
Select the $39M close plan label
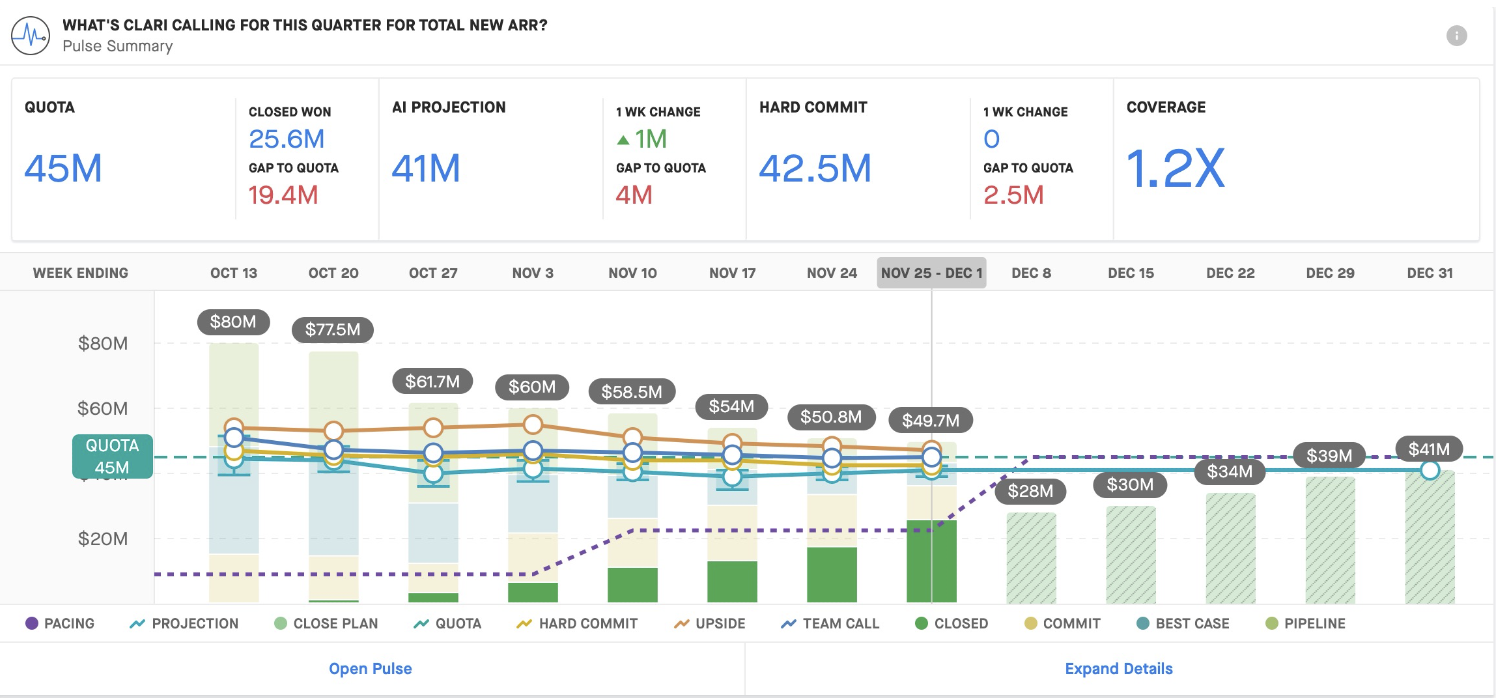click(1330, 456)
